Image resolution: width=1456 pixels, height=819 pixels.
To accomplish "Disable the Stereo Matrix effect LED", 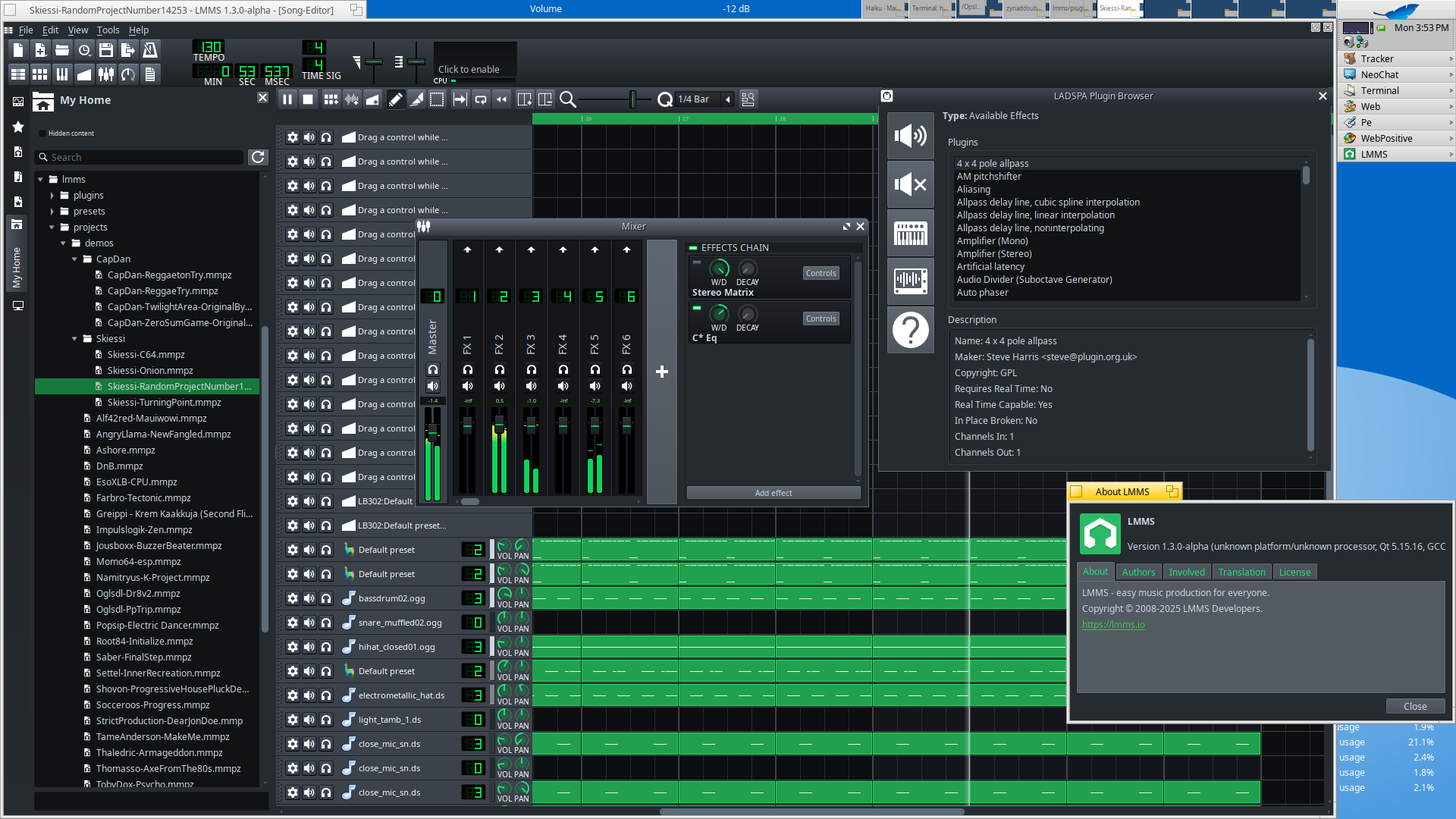I will coord(696,262).
